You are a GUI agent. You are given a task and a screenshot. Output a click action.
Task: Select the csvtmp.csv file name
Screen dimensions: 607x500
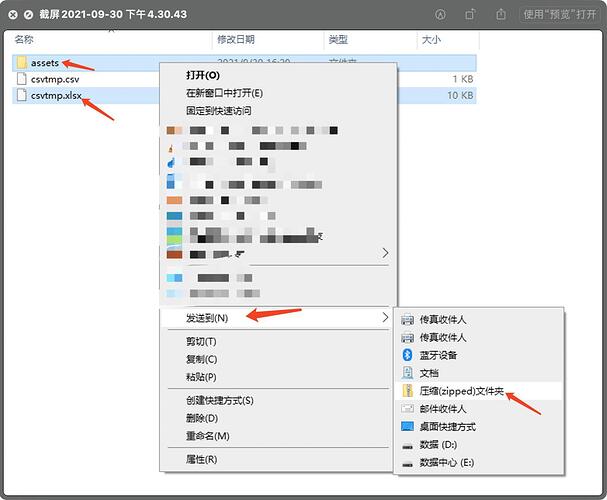[55, 79]
